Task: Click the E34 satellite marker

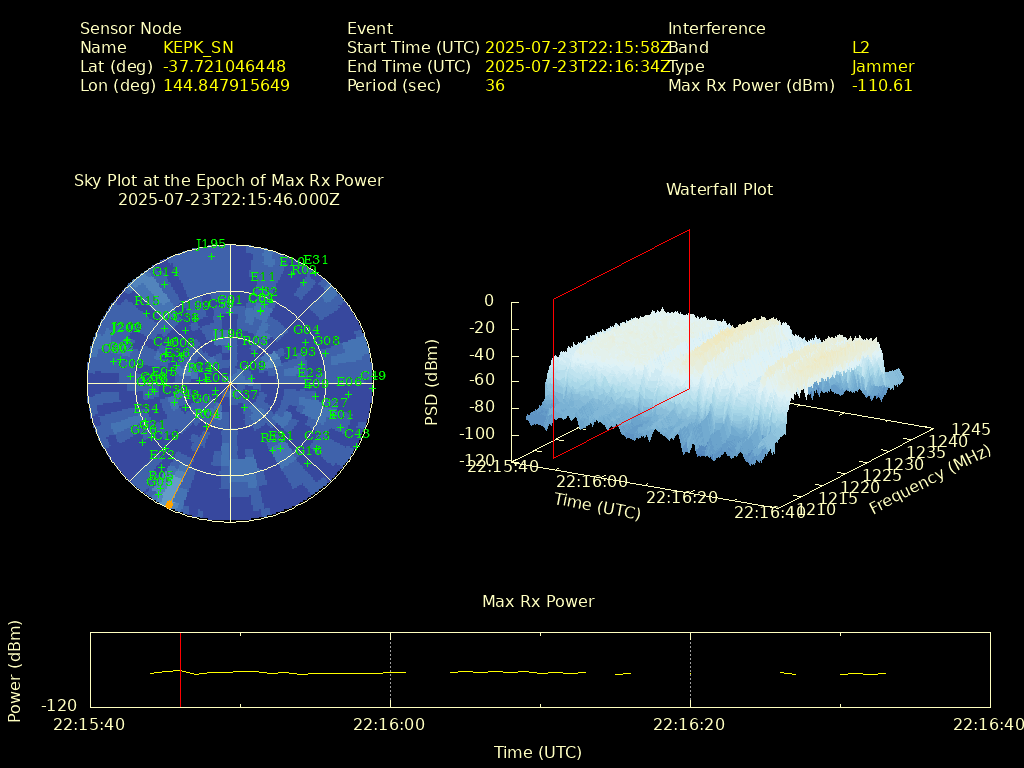Action: [146, 422]
